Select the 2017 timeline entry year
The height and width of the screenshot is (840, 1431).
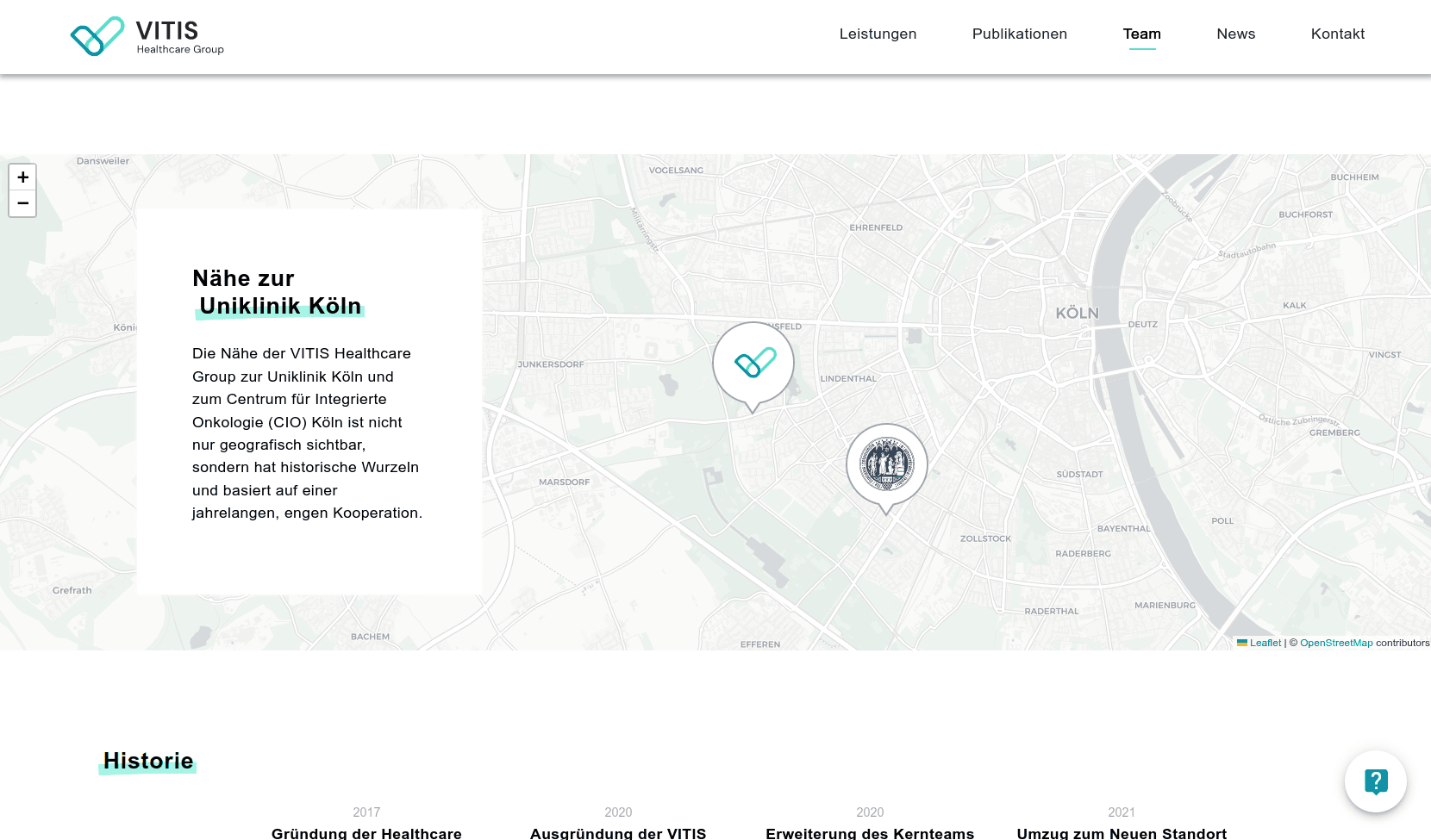click(366, 812)
